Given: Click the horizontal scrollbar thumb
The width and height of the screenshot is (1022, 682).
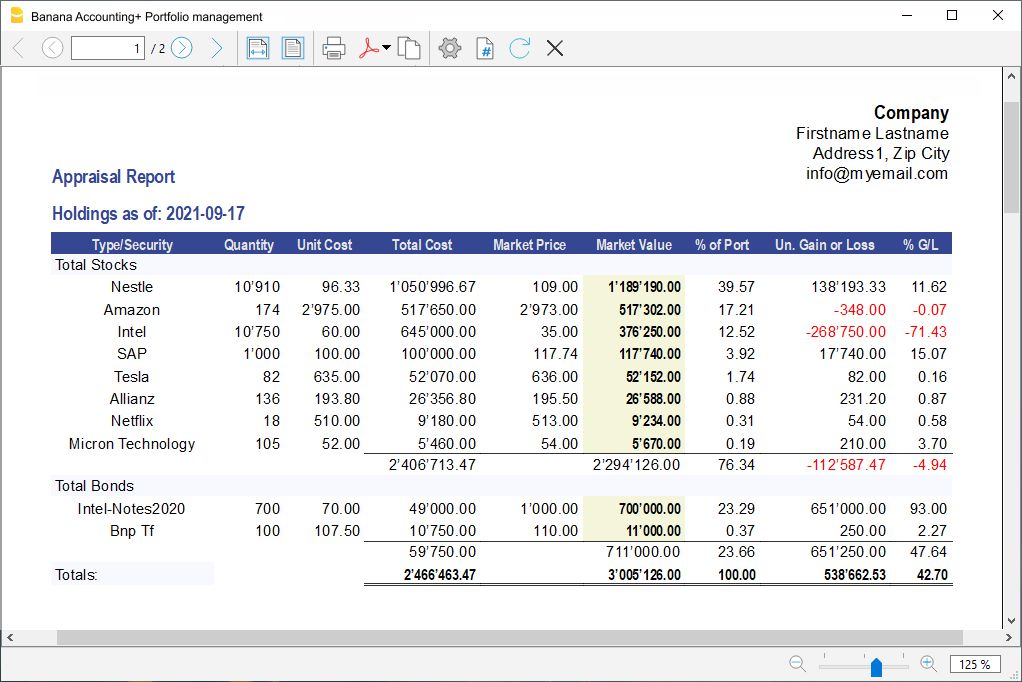Looking at the screenshot, I should coord(510,637).
